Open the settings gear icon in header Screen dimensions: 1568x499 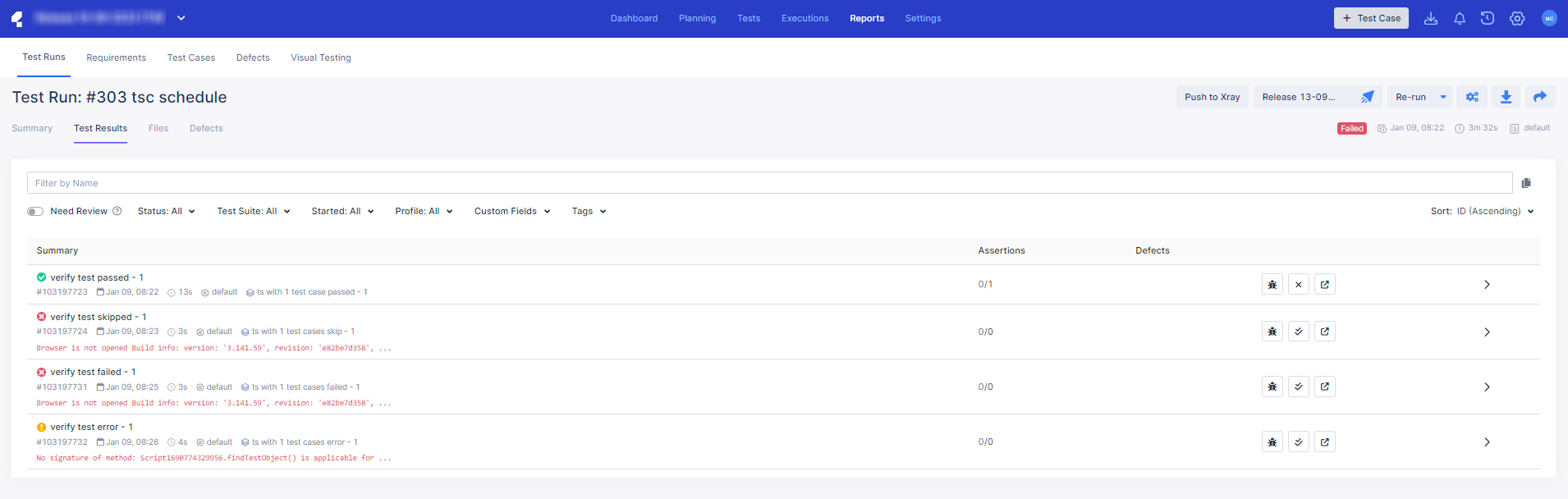tap(1516, 18)
